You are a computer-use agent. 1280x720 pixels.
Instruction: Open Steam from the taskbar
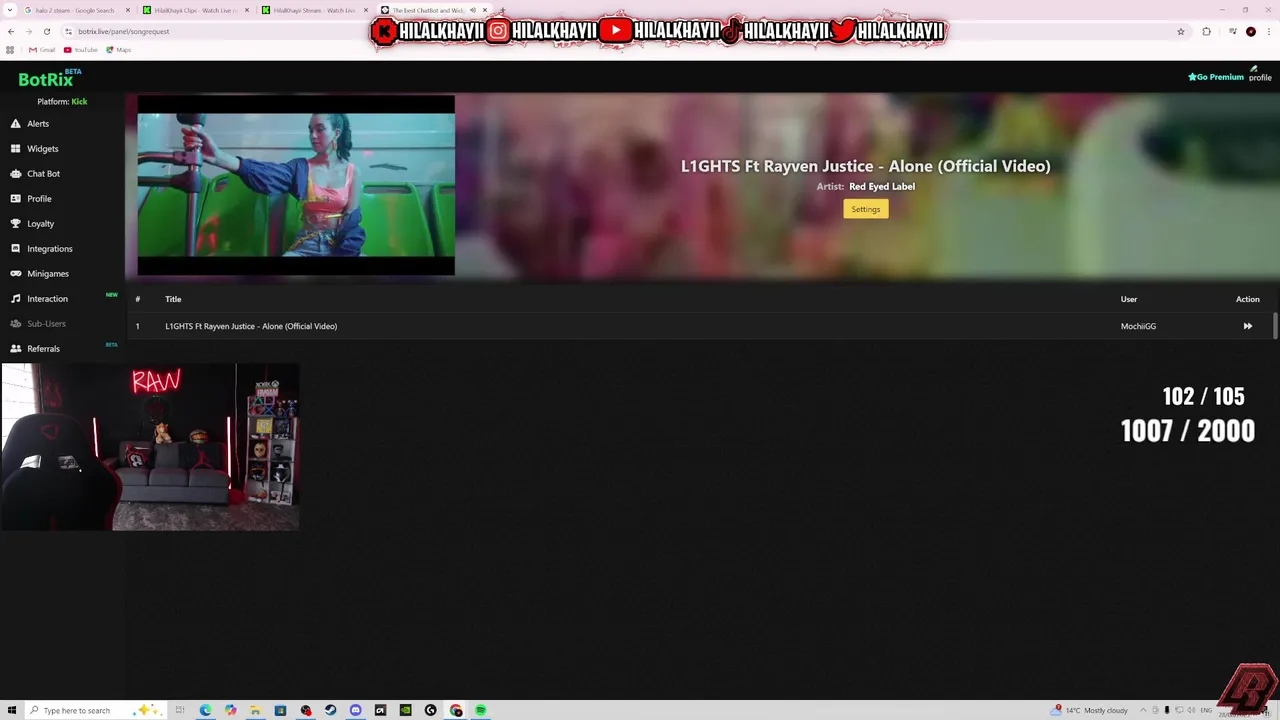330,710
